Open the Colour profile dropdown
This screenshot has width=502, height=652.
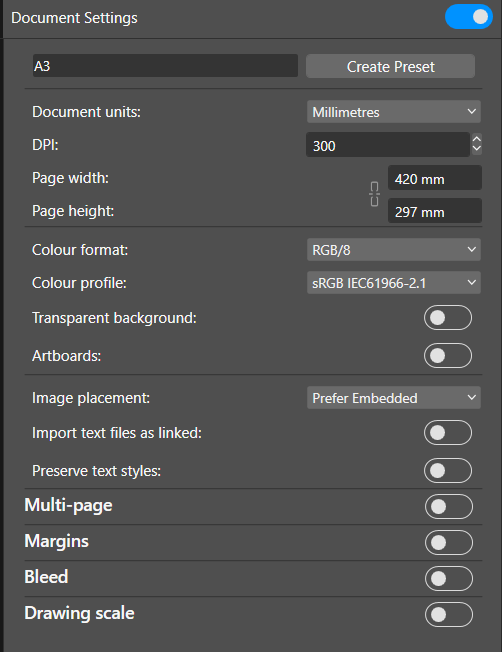pos(393,283)
